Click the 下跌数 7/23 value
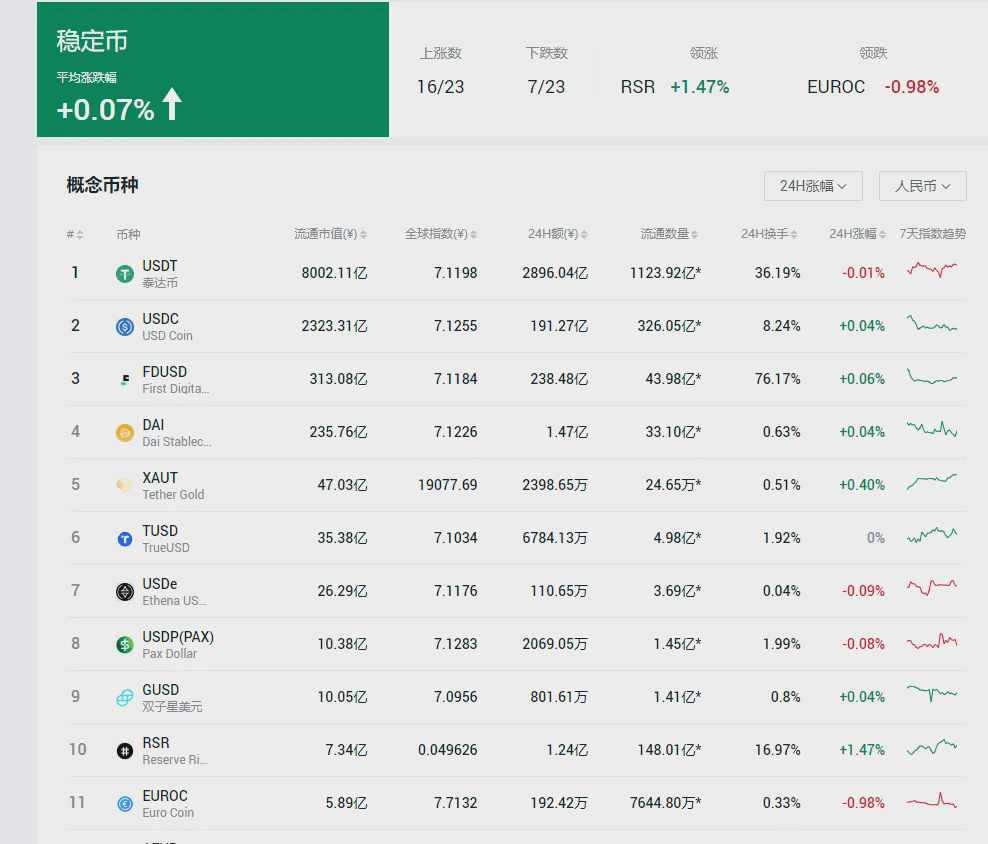The width and height of the screenshot is (988, 844). [546, 86]
